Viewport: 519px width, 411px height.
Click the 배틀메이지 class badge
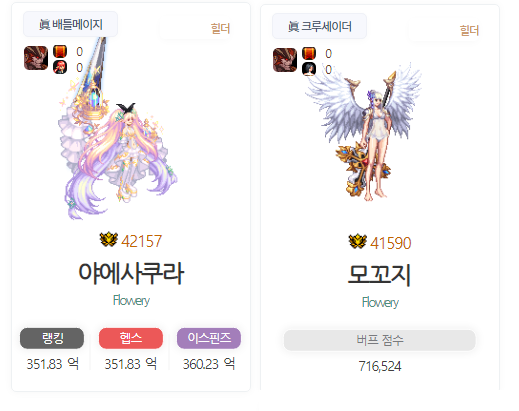pos(70,24)
